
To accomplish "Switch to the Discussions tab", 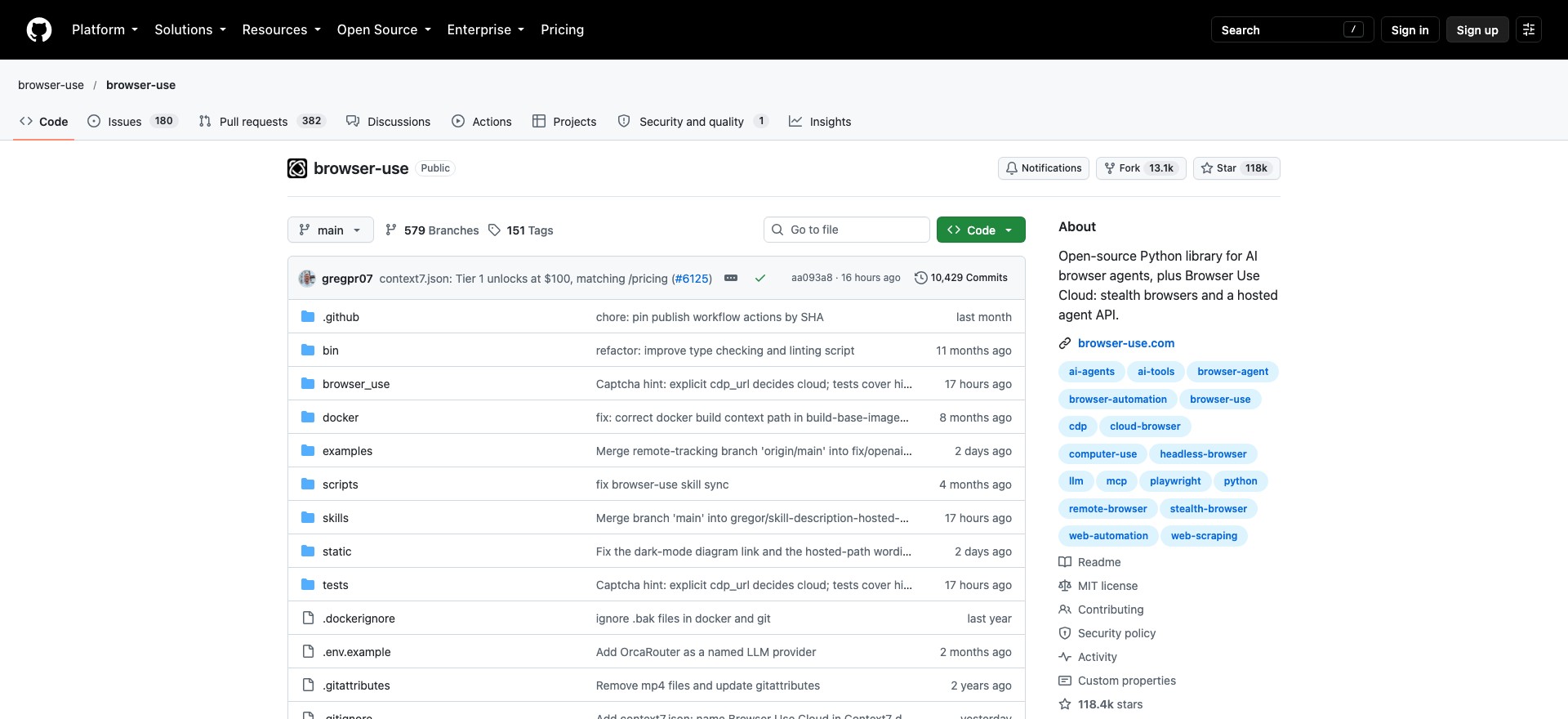I will pos(389,121).
